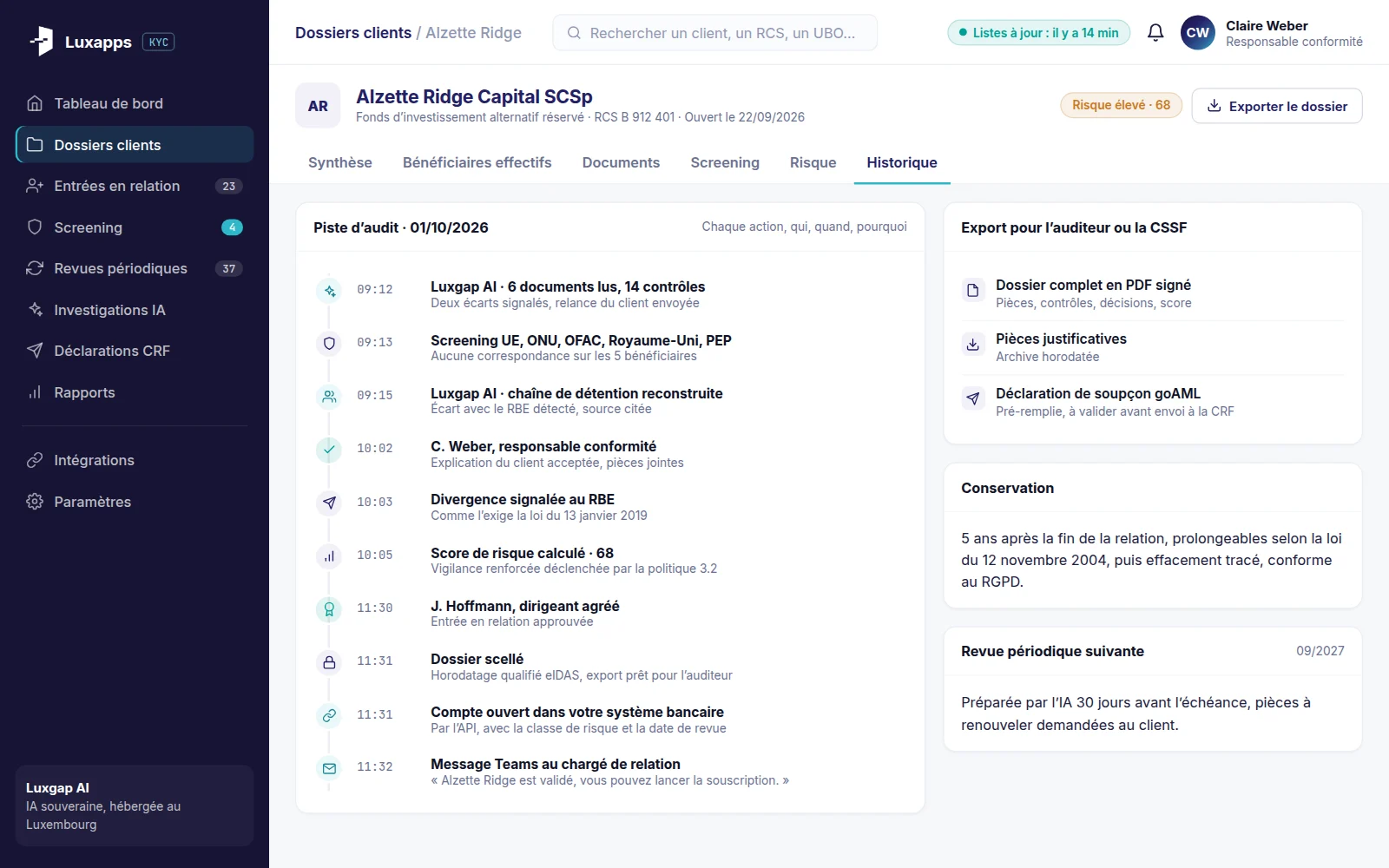Click the AR dossier initials thumbnail

(318, 106)
